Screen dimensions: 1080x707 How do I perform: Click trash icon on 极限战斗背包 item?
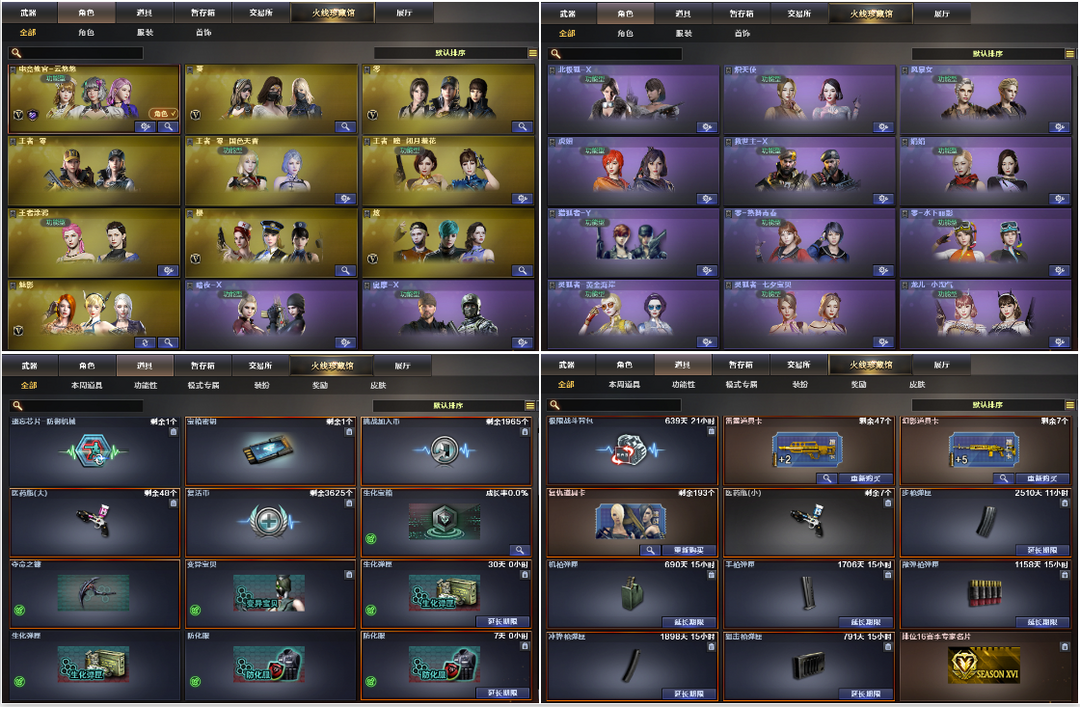click(x=712, y=431)
